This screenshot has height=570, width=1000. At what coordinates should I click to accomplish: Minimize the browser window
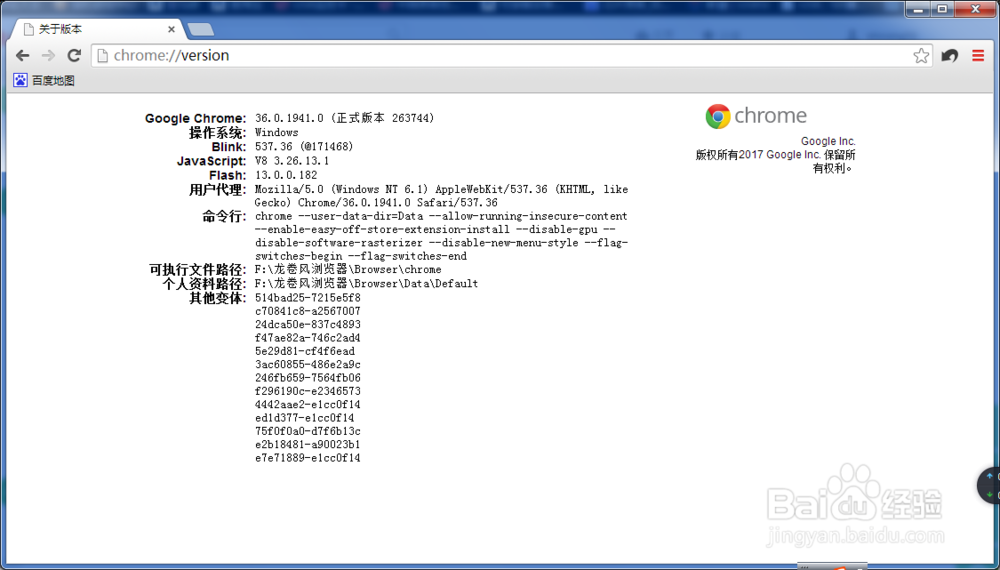(918, 9)
